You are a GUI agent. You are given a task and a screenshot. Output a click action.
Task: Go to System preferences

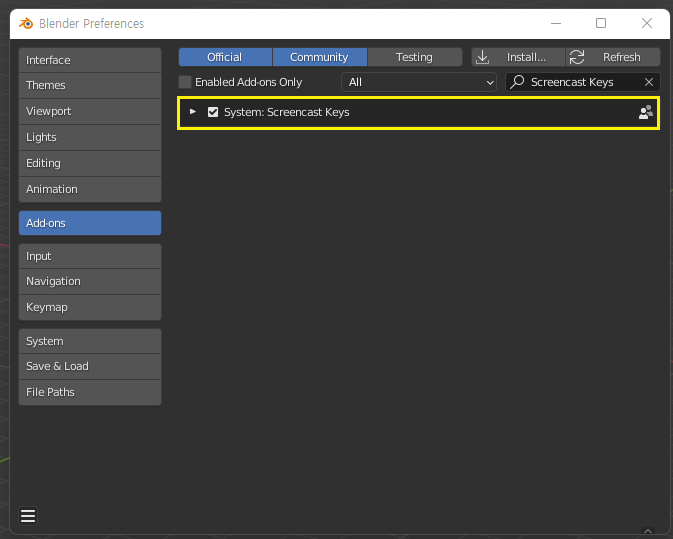(x=90, y=341)
